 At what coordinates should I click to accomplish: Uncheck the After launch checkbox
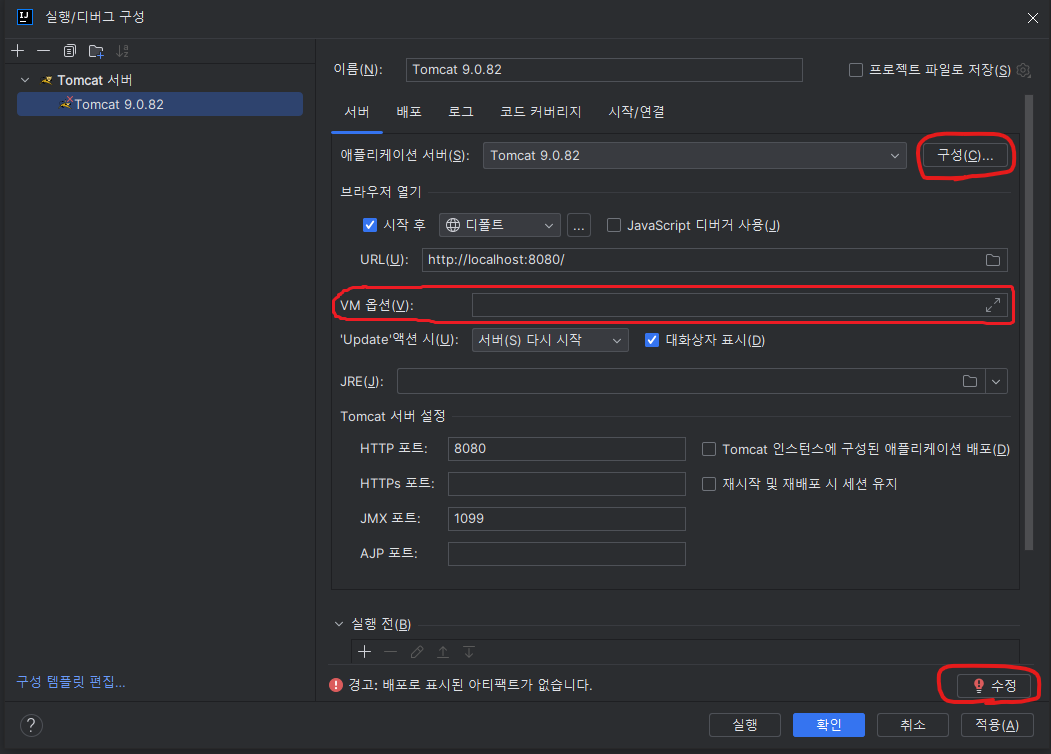point(369,225)
